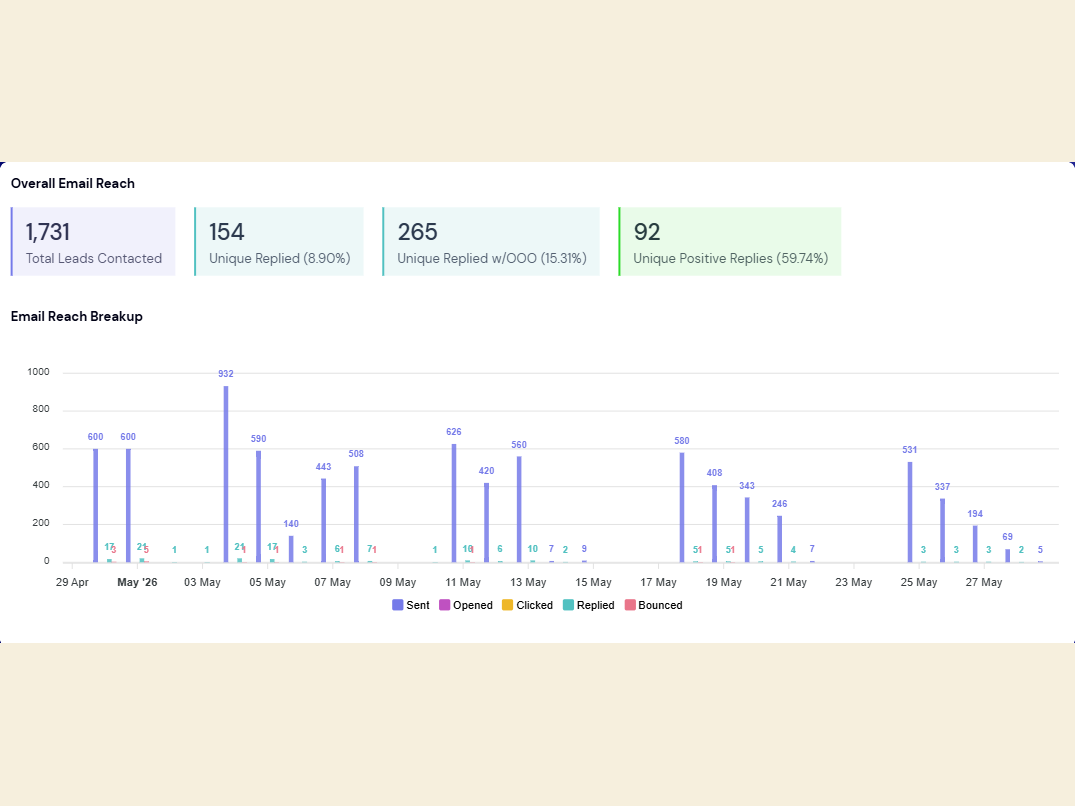Toggle the Replied series in the legend
The image size is (1075, 806).
(588, 605)
